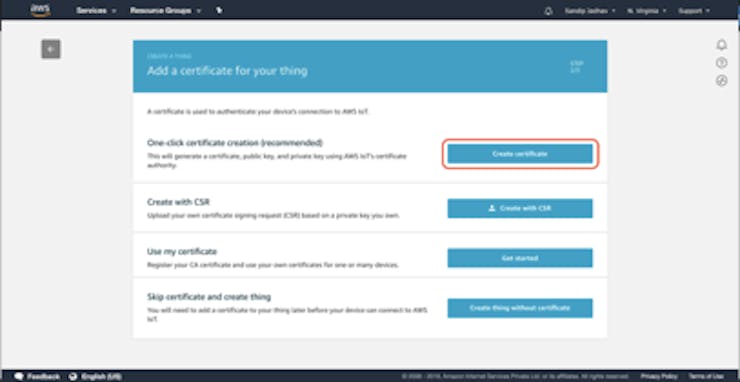740x382 pixels.
Task: Select the 'Use my certificate' heading
Action: pos(182,252)
